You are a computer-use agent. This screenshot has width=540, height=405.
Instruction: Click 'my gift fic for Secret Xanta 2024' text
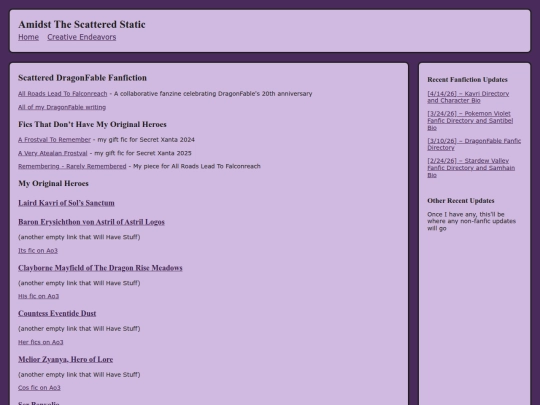(x=146, y=139)
